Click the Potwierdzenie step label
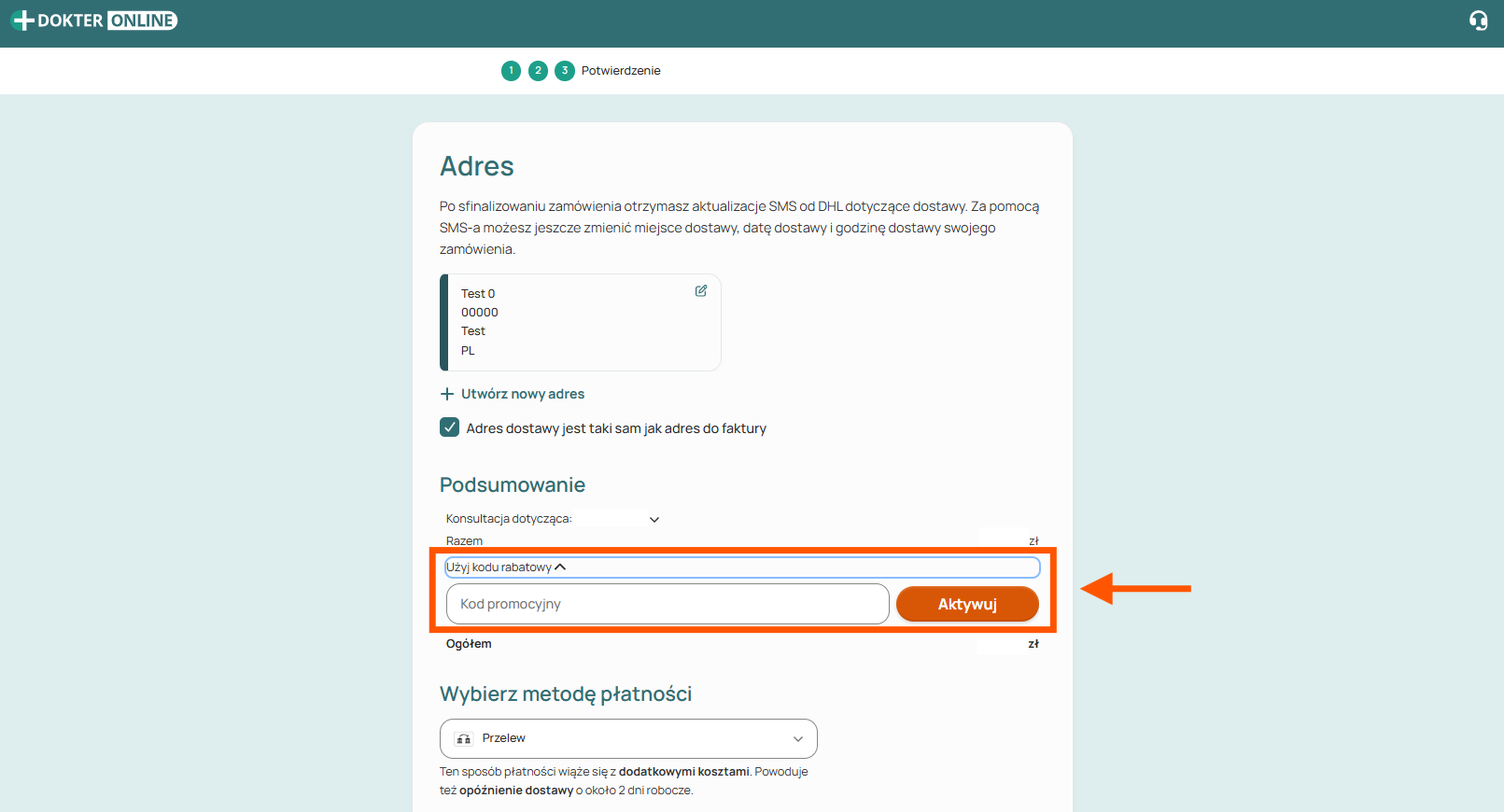The height and width of the screenshot is (812, 1504). (621, 71)
